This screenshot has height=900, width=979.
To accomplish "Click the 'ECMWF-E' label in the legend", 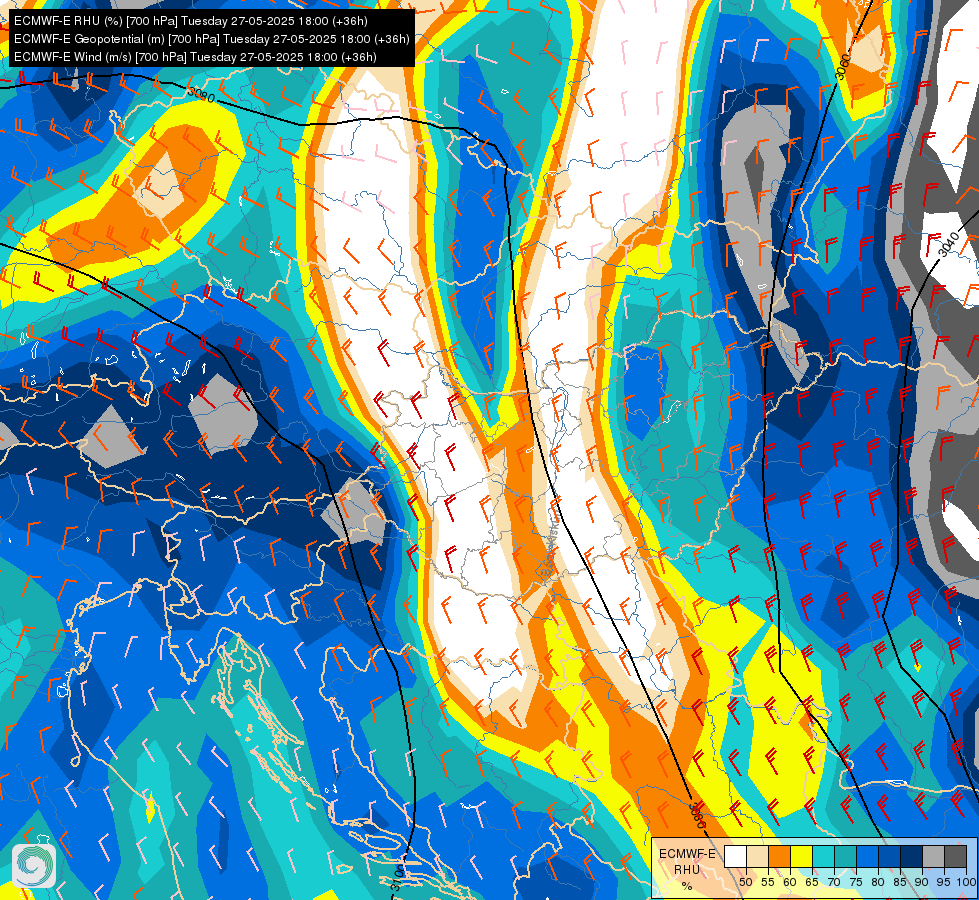I will [687, 854].
